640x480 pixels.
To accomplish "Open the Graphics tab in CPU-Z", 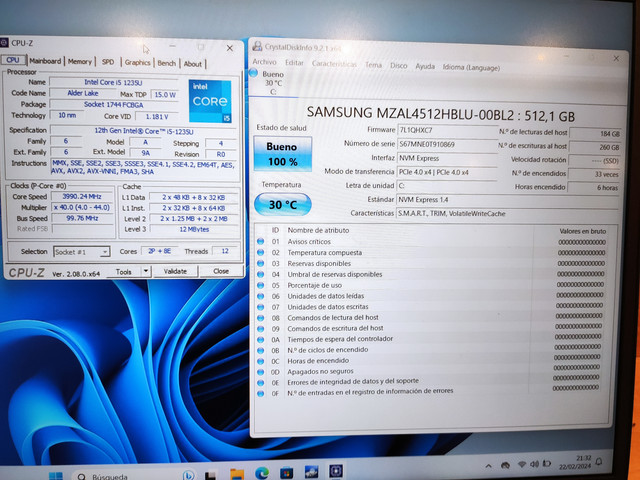I will click(x=137, y=62).
